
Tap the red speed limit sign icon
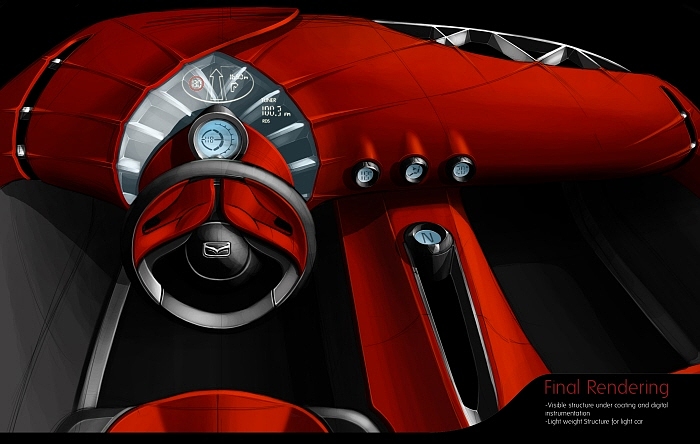click(x=196, y=84)
